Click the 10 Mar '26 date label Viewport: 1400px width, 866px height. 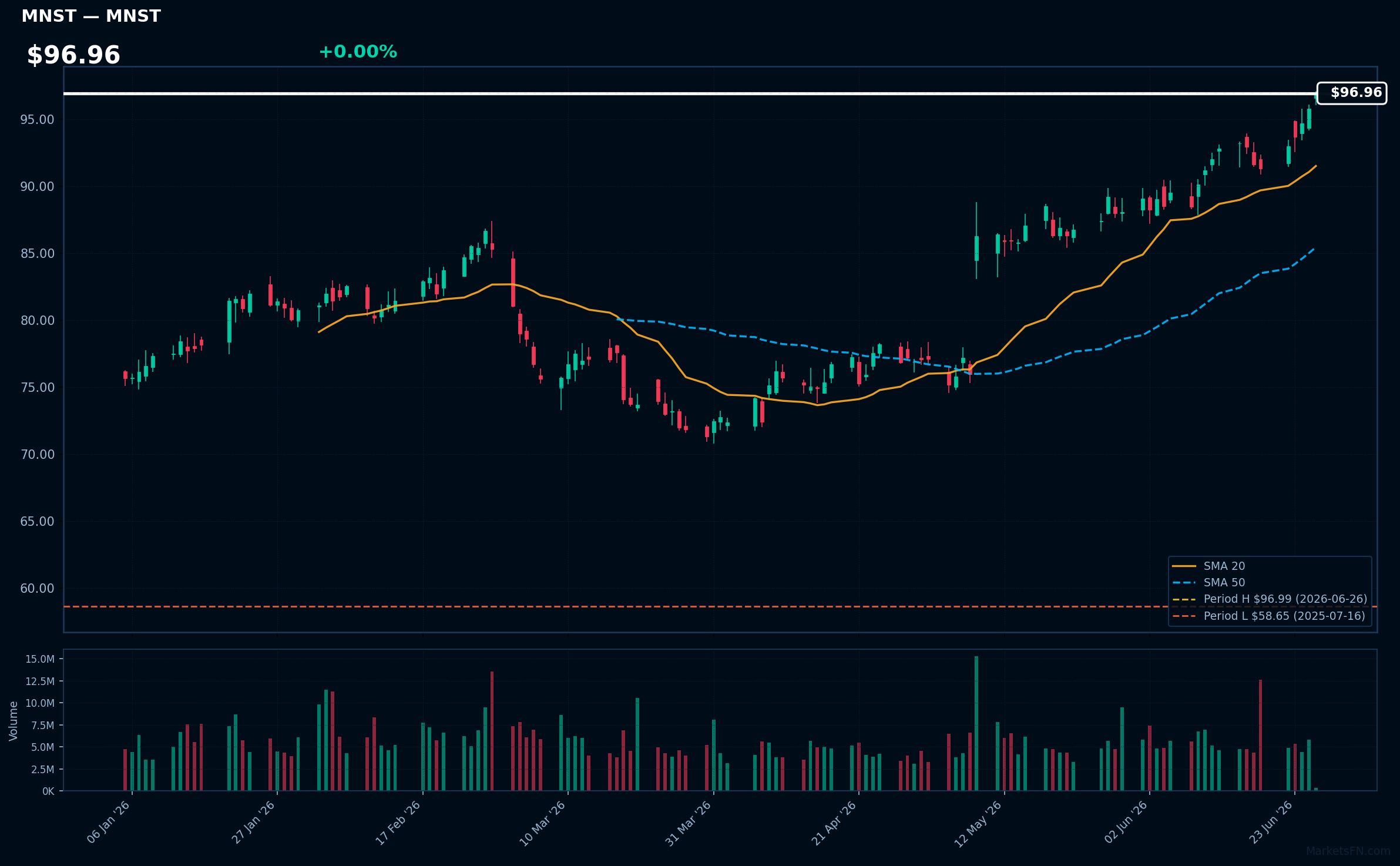coord(543,823)
